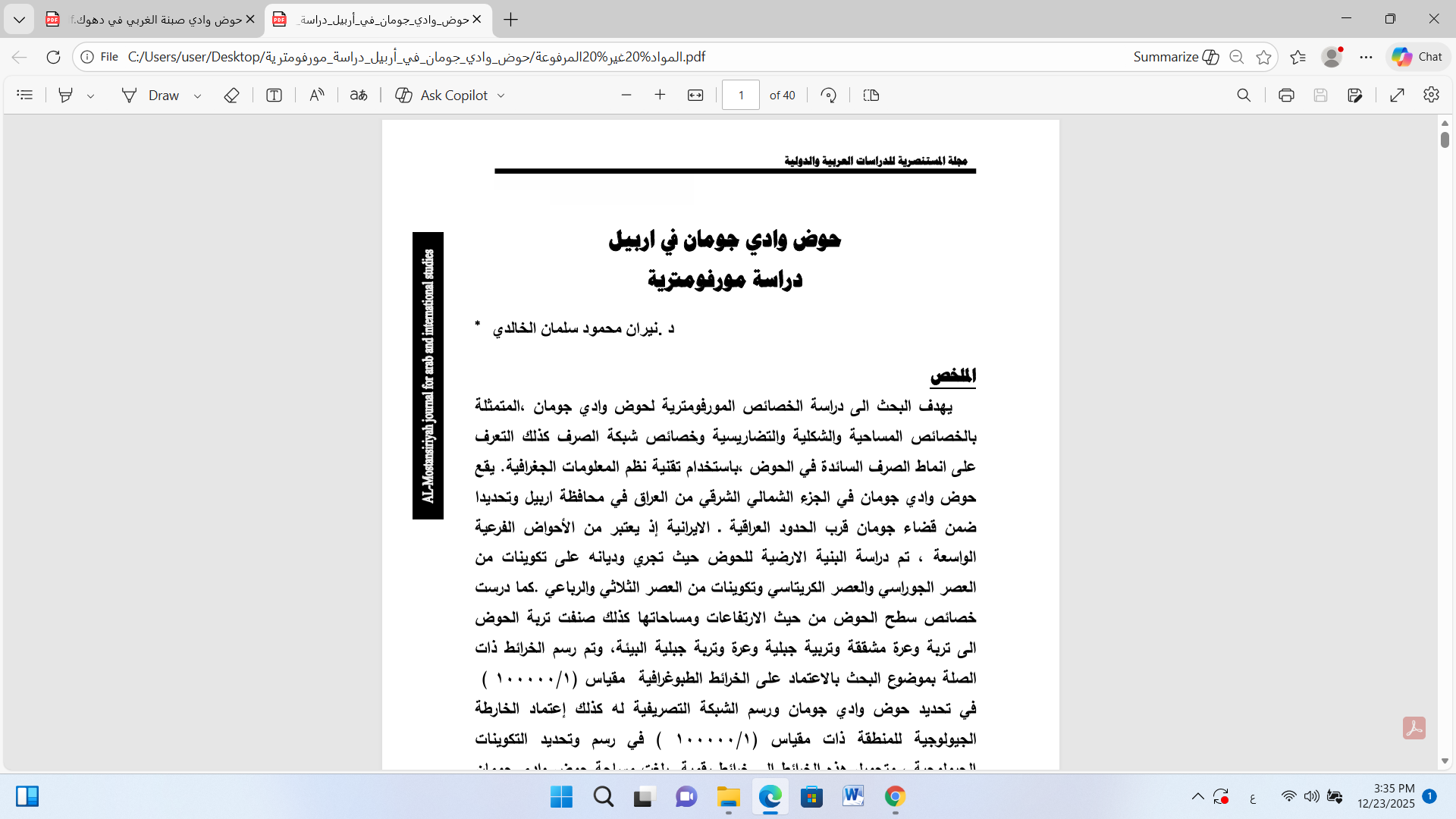Click the Arabic input language indicator

(1253, 798)
